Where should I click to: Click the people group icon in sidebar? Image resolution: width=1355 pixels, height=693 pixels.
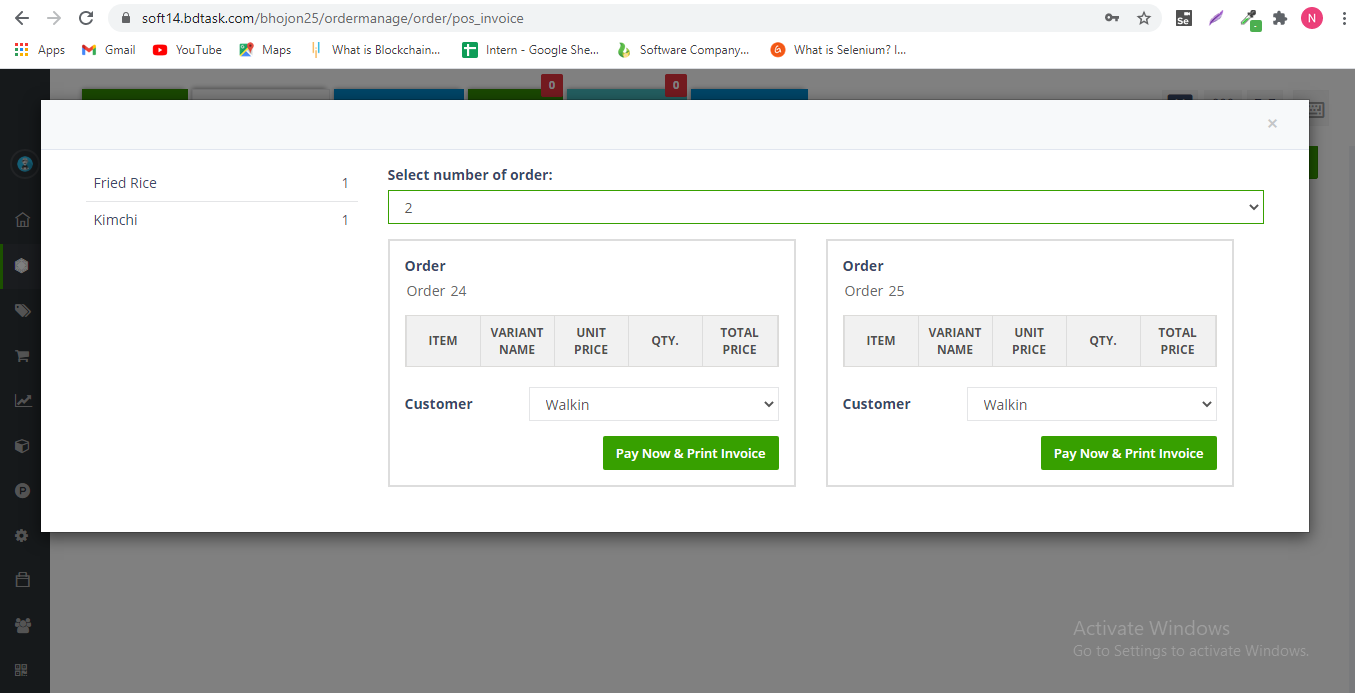[22, 626]
